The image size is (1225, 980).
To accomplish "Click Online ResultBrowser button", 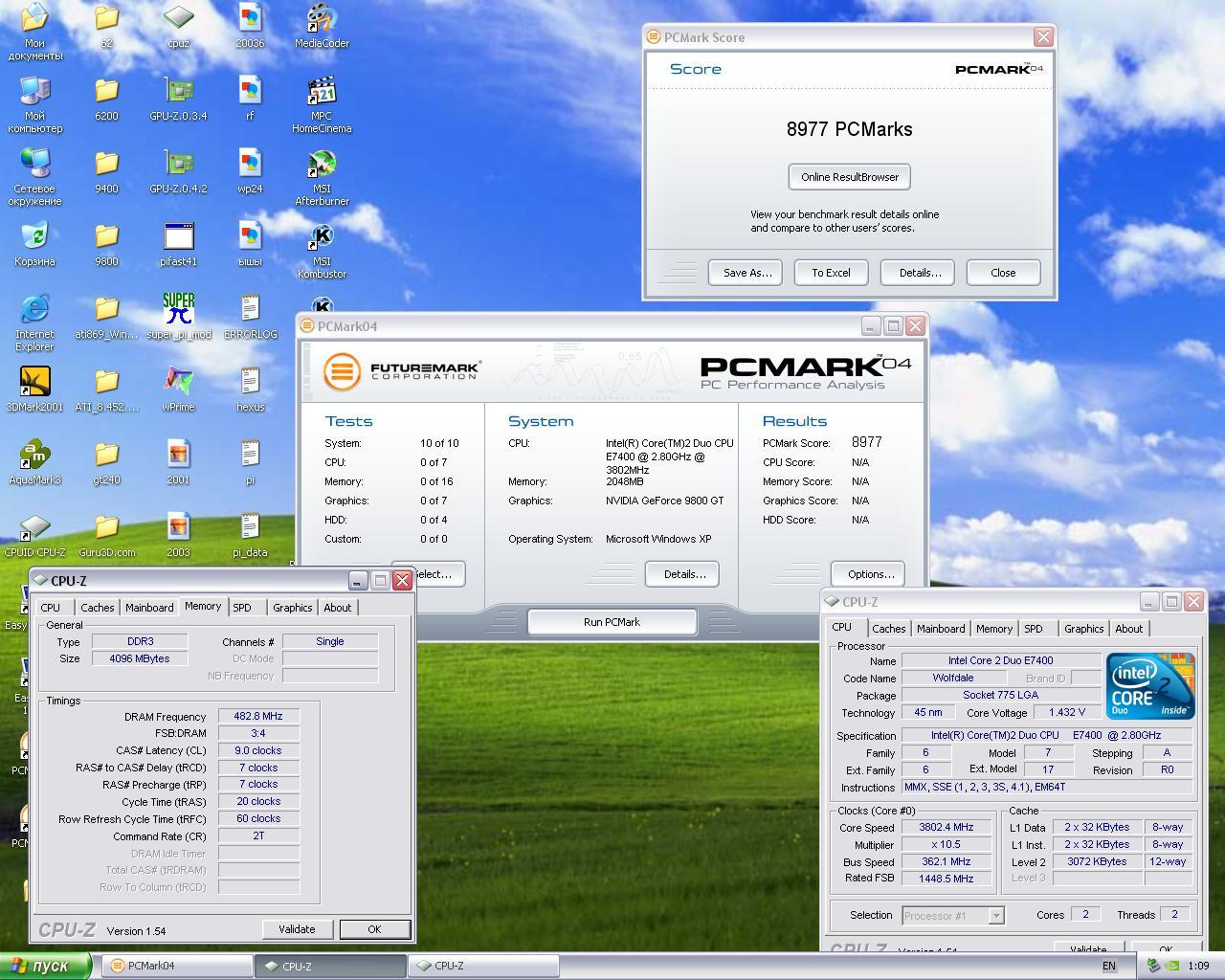I will tap(850, 177).
